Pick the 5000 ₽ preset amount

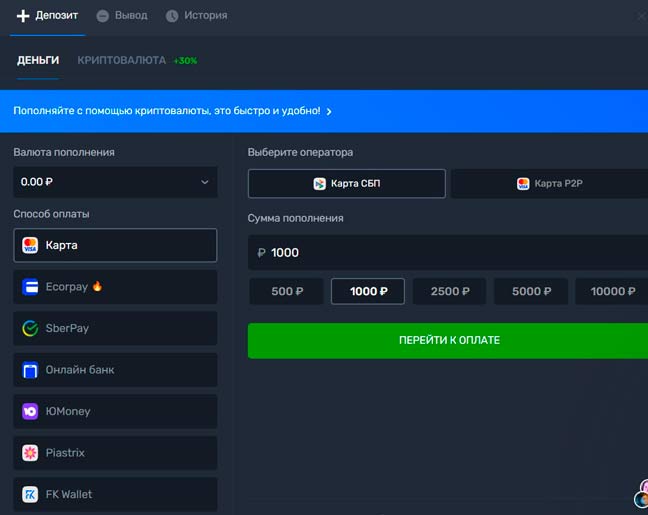531,291
